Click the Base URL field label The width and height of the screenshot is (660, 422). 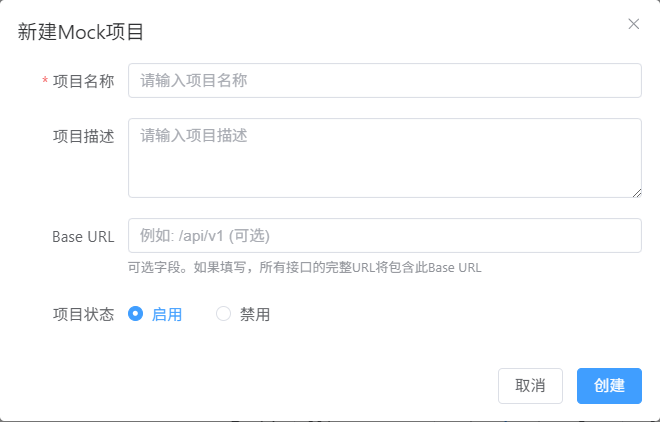[83, 236]
